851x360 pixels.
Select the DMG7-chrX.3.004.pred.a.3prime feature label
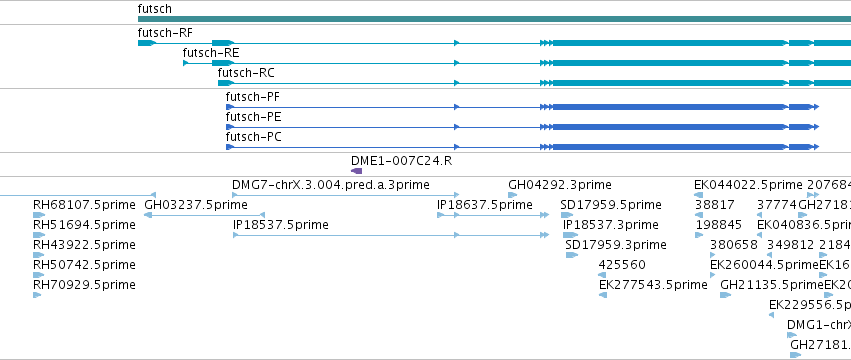click(331, 185)
